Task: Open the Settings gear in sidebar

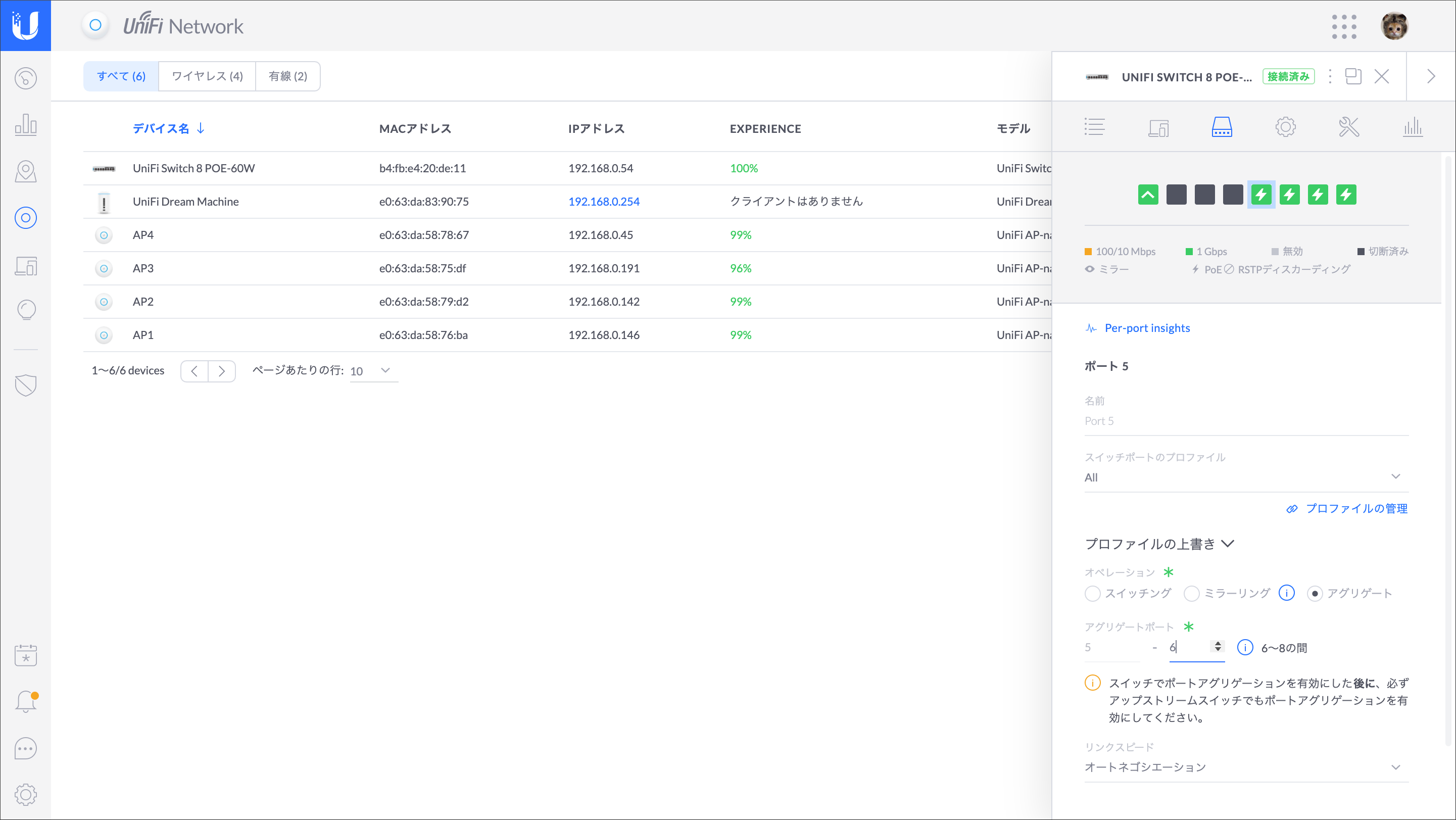Action: 25,795
